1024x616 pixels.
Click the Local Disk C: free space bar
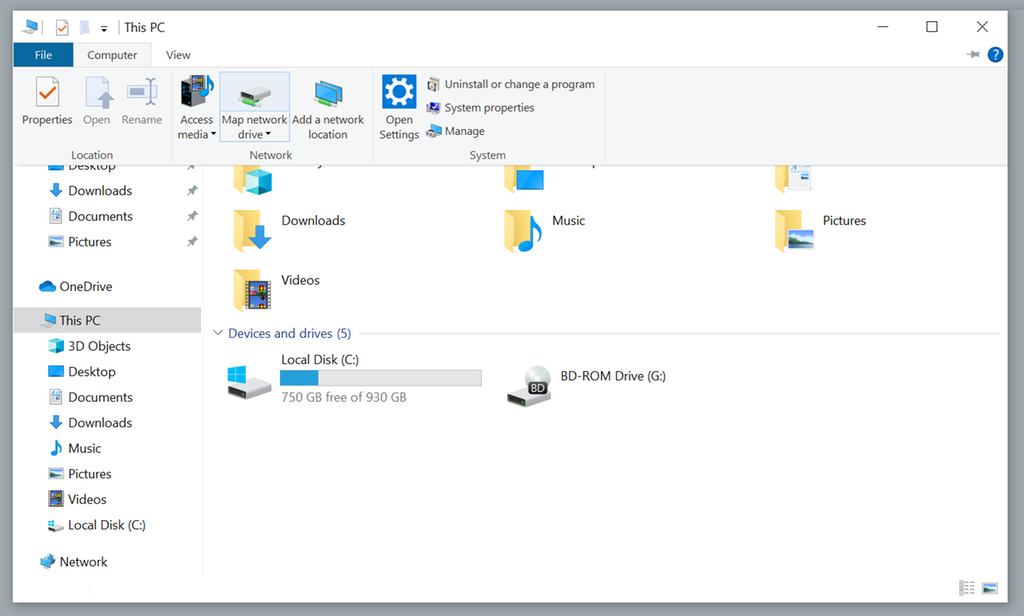[380, 377]
